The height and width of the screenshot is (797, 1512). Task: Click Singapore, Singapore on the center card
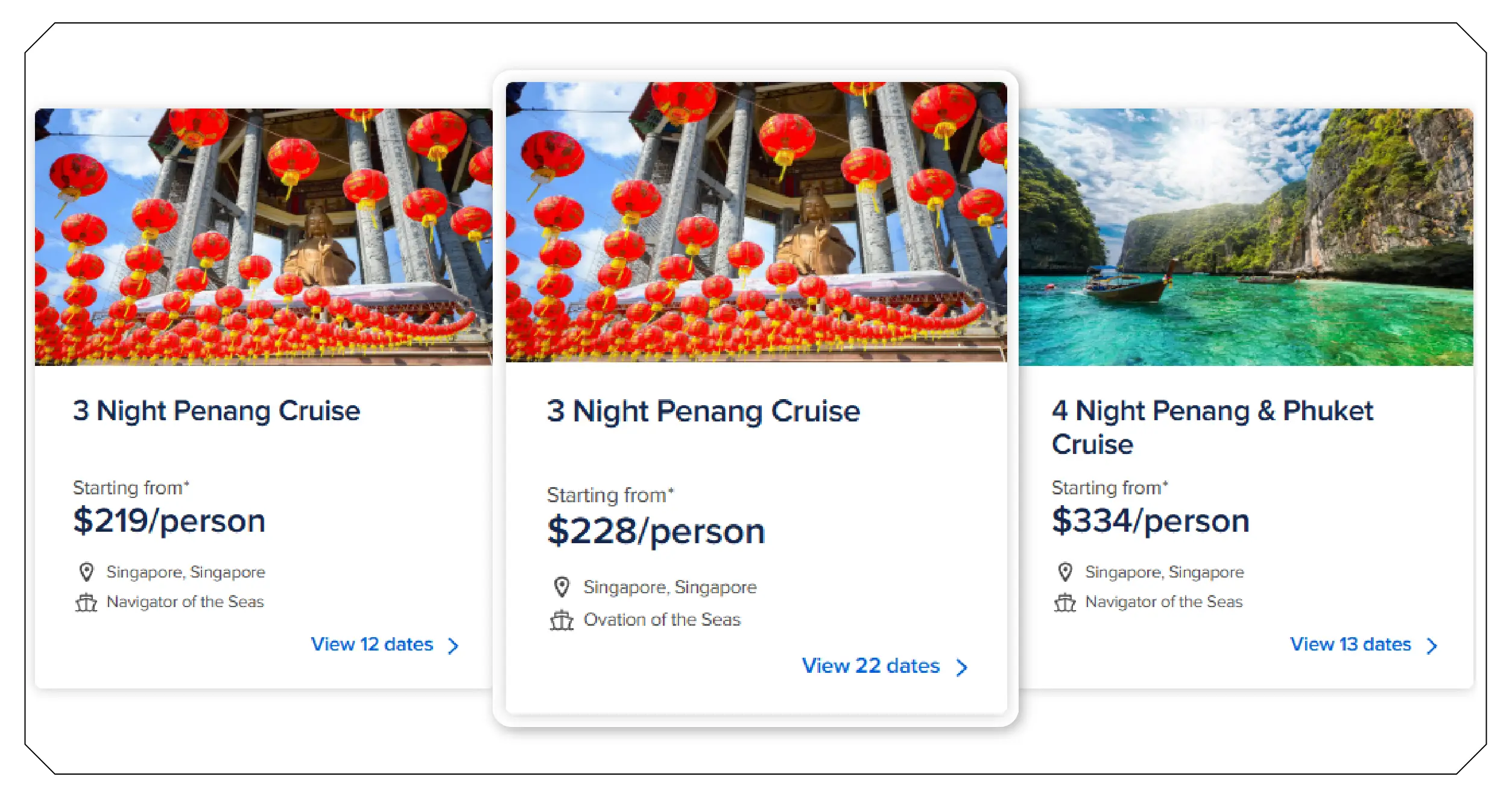[670, 587]
